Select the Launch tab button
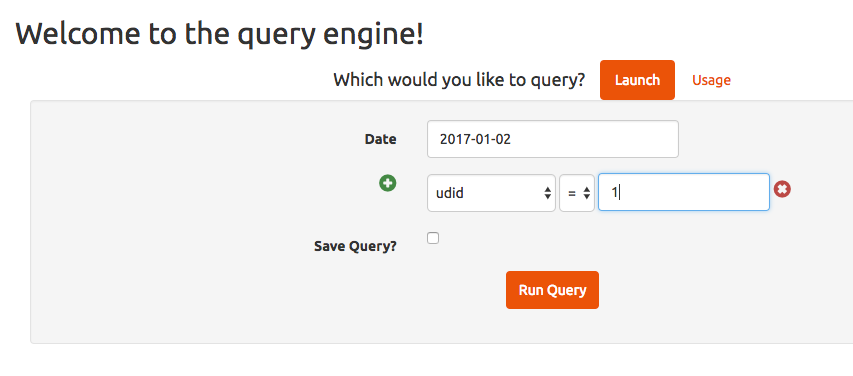This screenshot has height=376, width=853. (637, 80)
